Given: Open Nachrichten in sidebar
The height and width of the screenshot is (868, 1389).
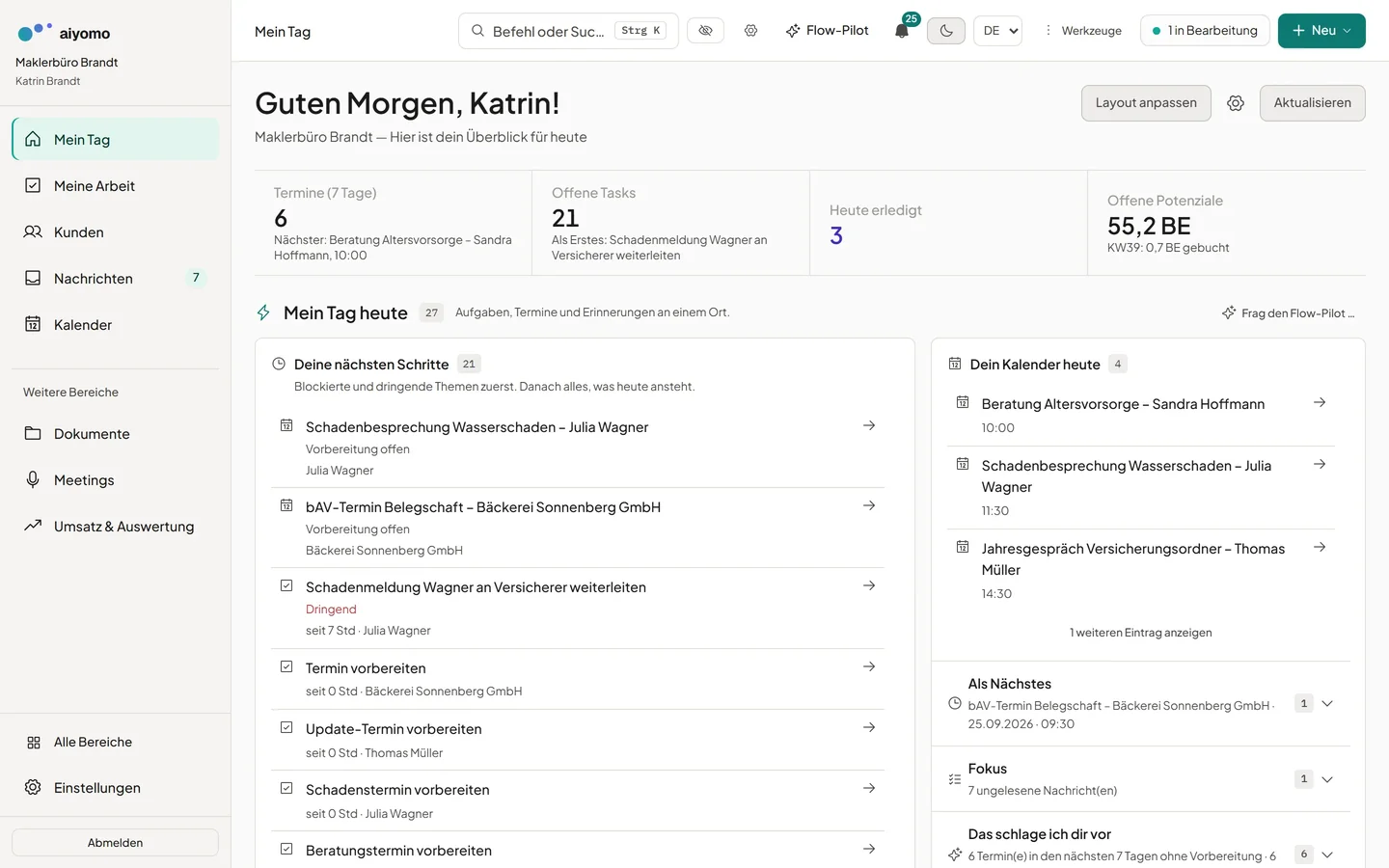Looking at the screenshot, I should (x=116, y=278).
